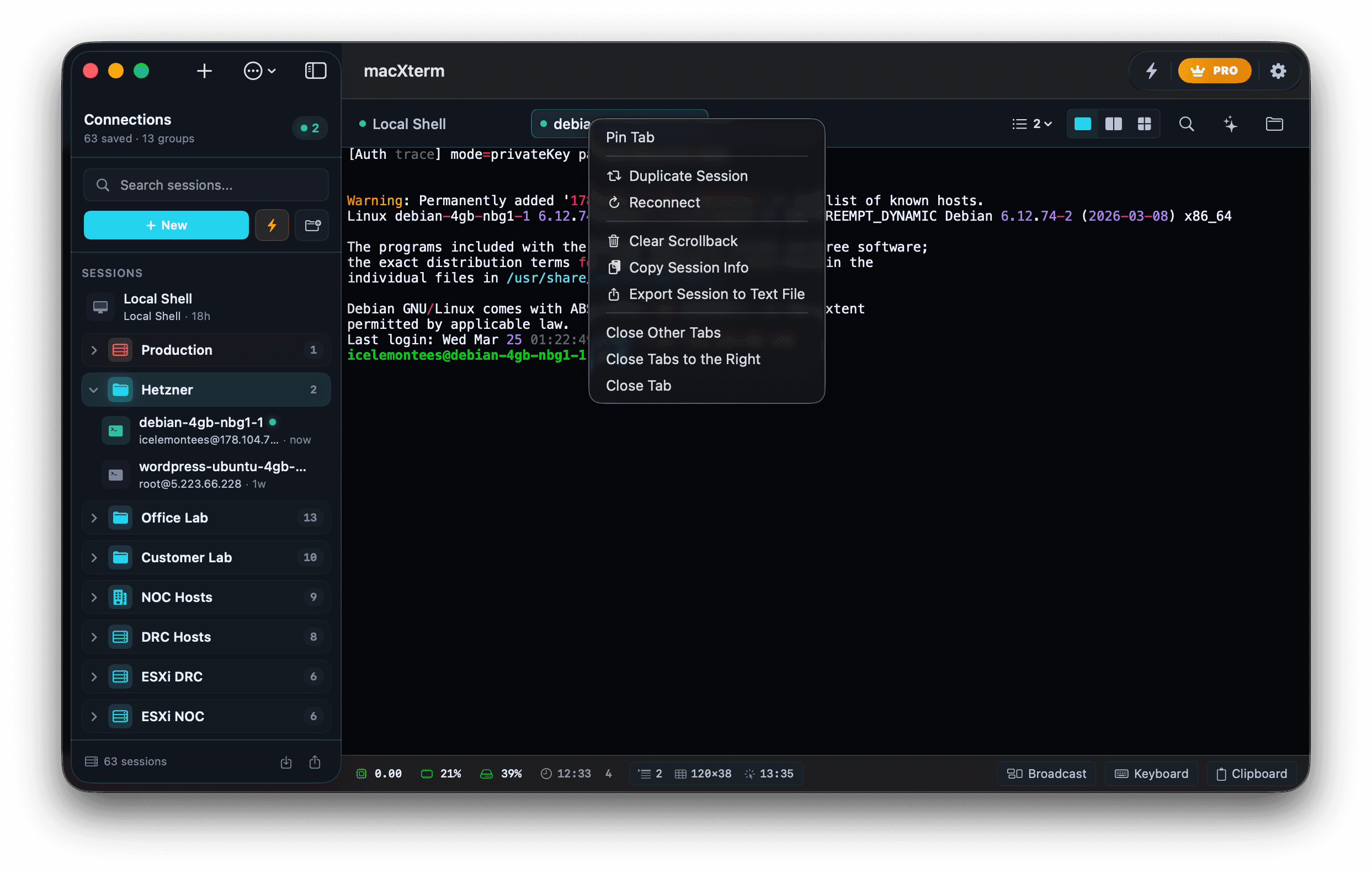Click the ESXi NOC server icon
The width and height of the screenshot is (1372, 874).
[x=120, y=717]
